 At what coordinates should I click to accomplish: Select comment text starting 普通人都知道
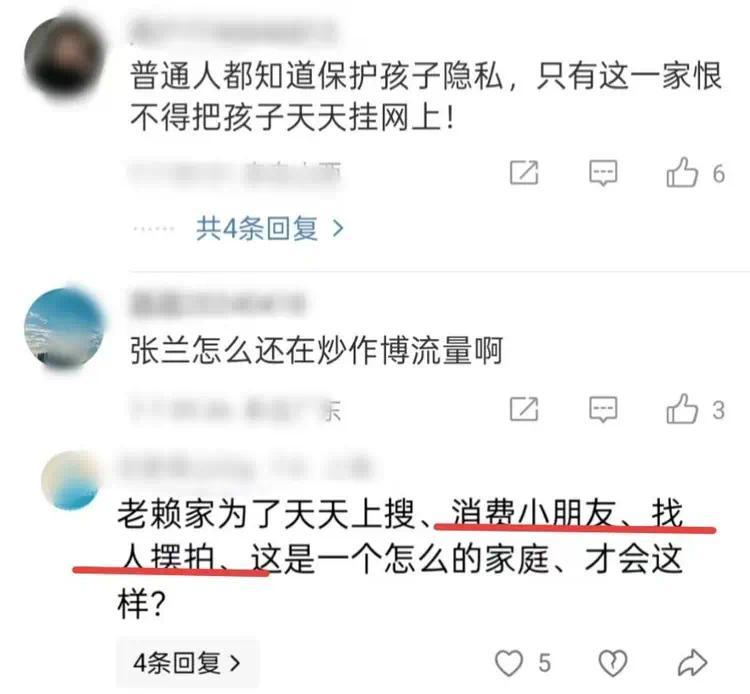426,97
